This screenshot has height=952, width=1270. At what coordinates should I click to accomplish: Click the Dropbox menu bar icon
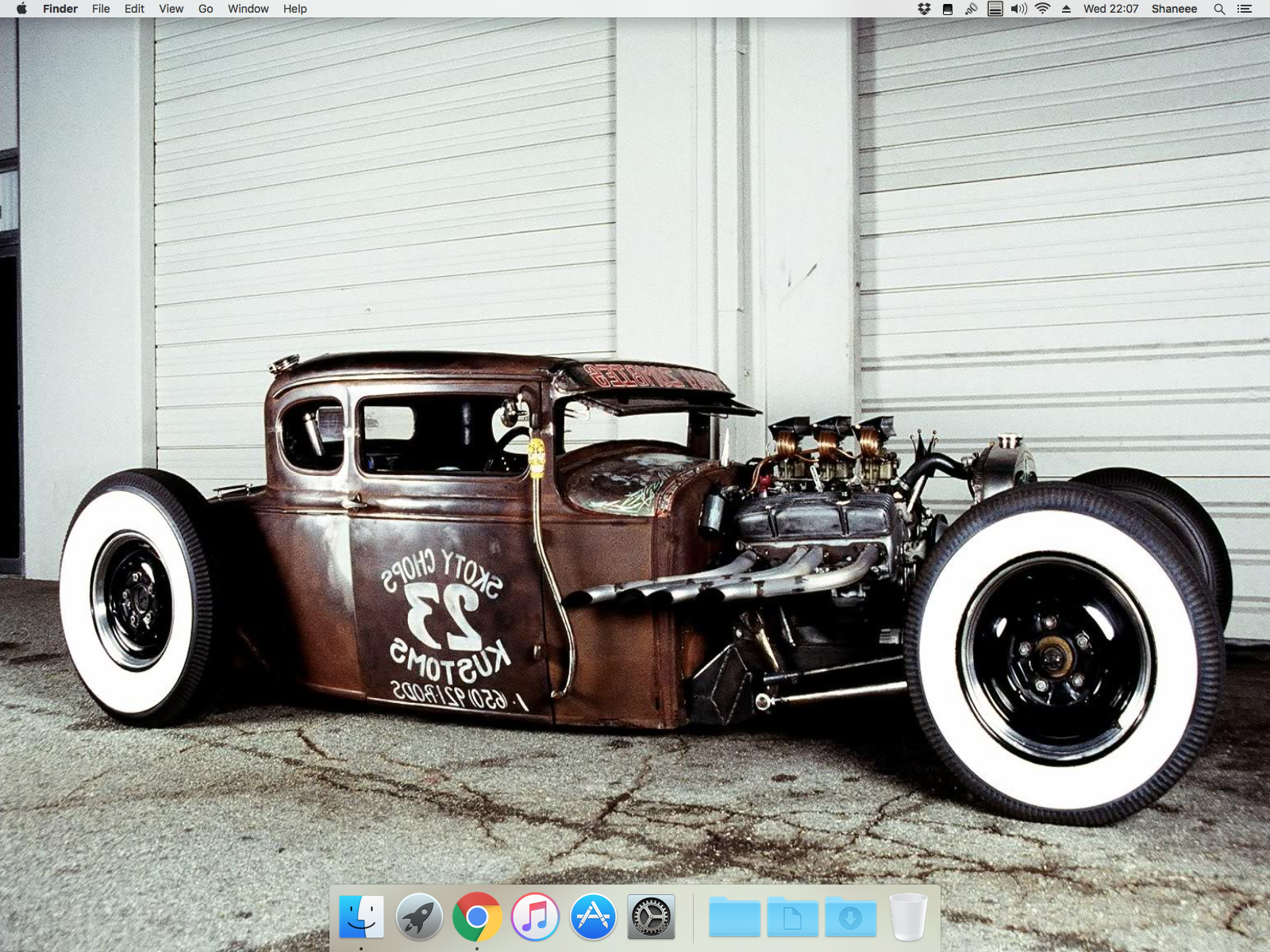pos(924,9)
